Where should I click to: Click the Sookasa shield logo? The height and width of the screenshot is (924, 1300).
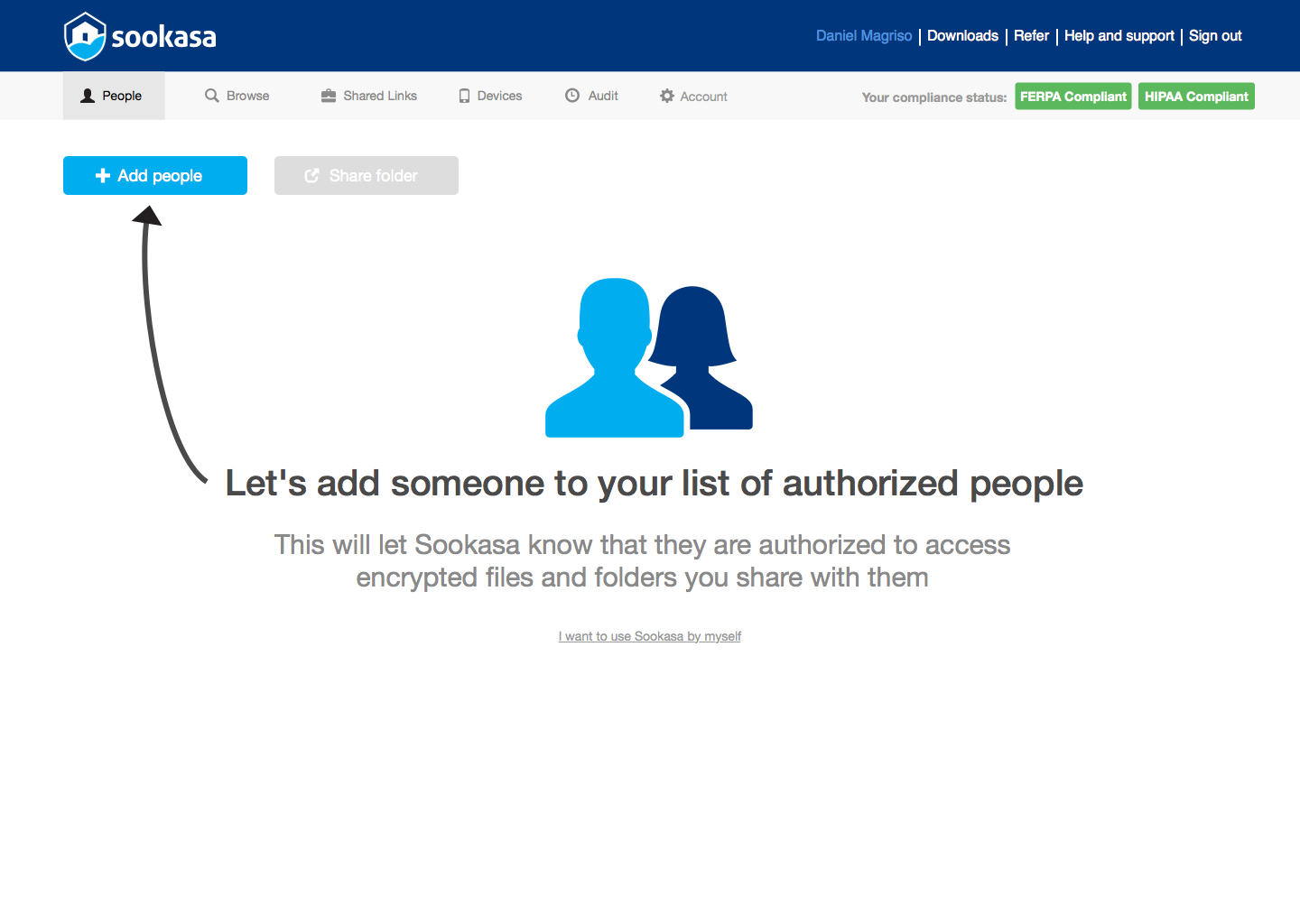(85, 37)
